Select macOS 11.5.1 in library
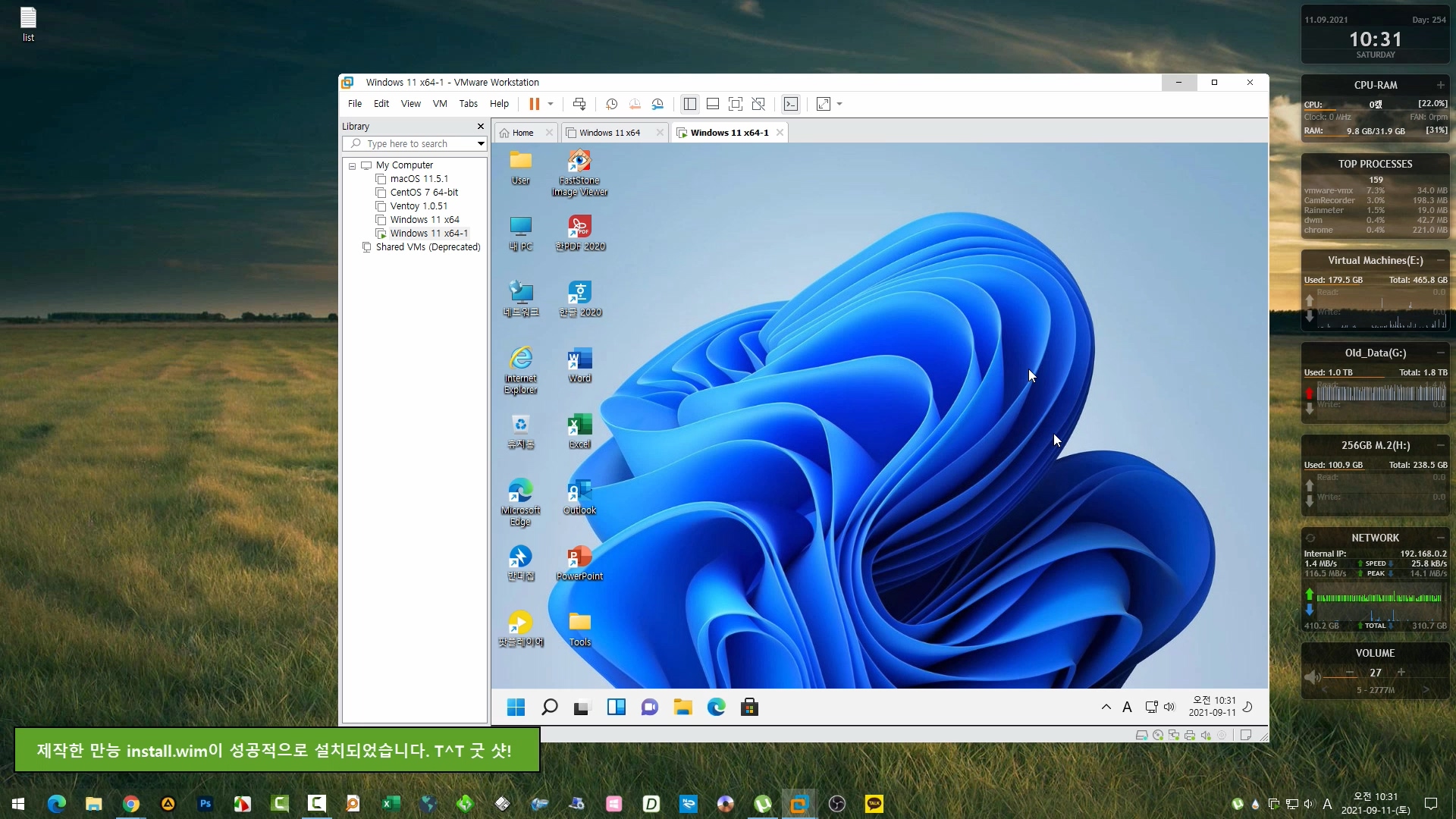This screenshot has width=1456, height=819. (419, 179)
